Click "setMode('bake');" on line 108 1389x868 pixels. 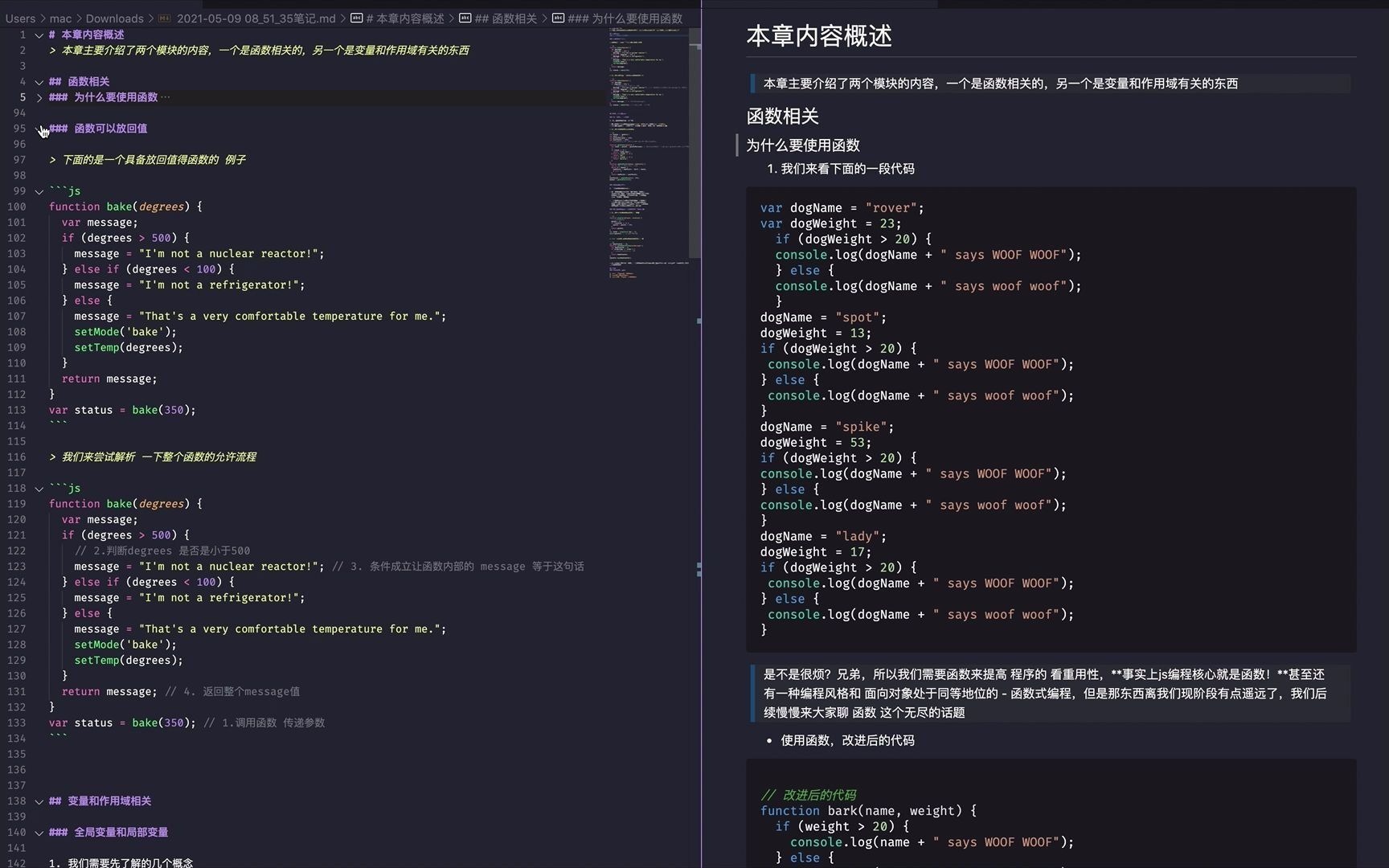(125, 332)
